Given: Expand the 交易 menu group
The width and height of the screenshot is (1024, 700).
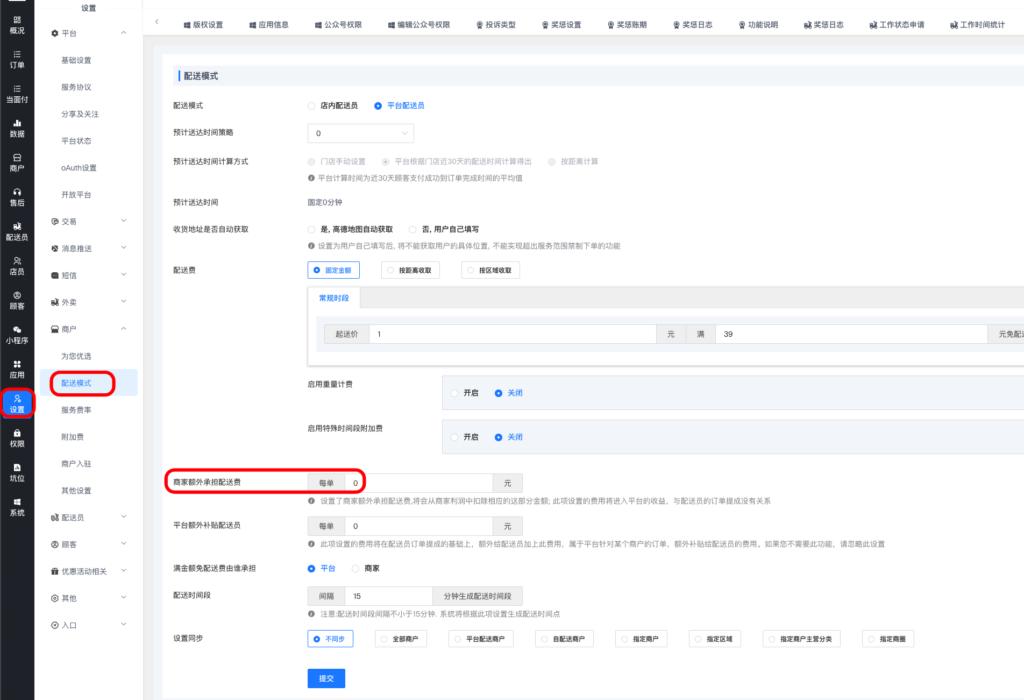Looking at the screenshot, I should click(89, 221).
